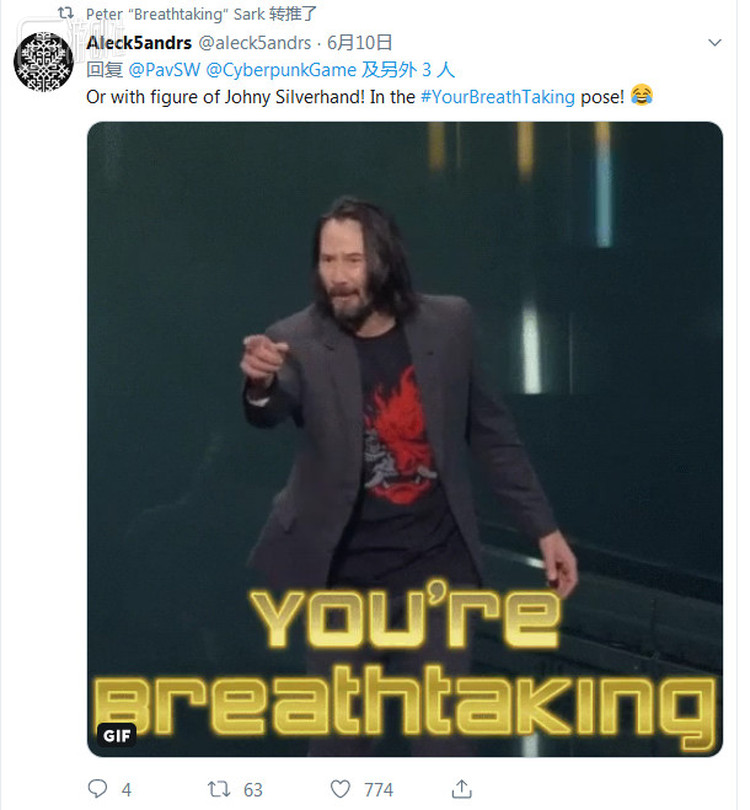Open the @CyberpunkGame mention link
750x810 pixels.
282,70
